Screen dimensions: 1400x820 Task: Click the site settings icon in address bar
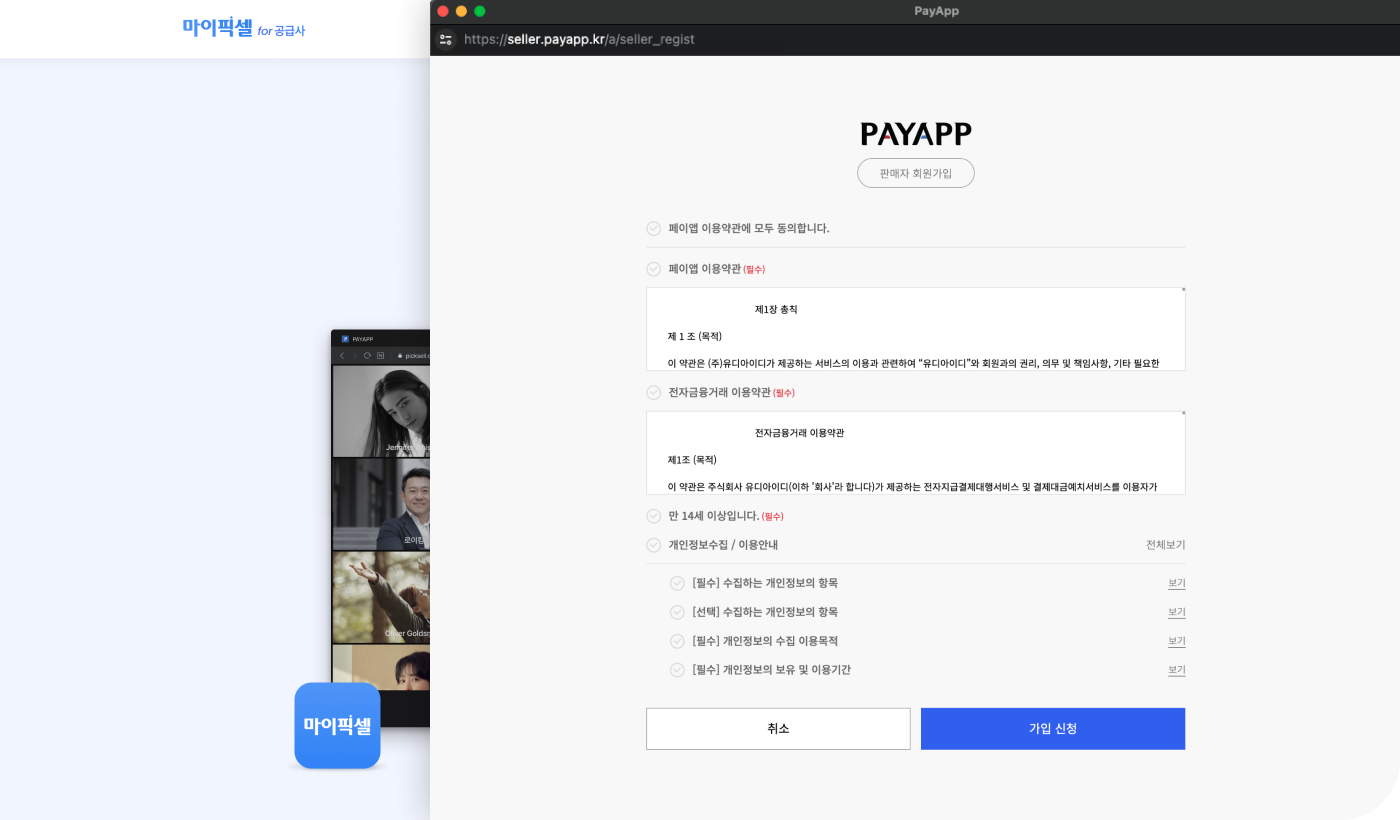pyautogui.click(x=446, y=40)
